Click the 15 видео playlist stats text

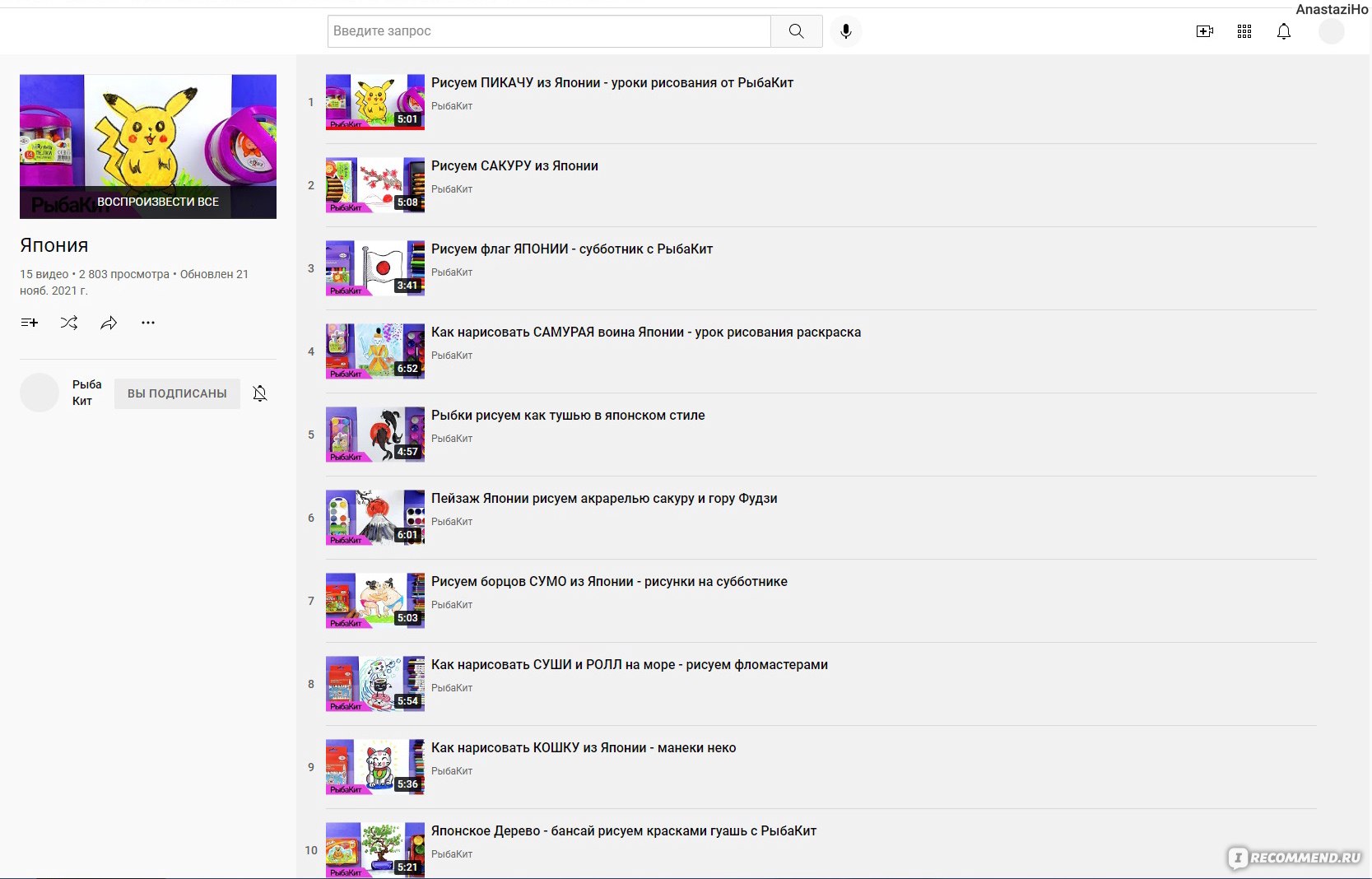tap(134, 282)
